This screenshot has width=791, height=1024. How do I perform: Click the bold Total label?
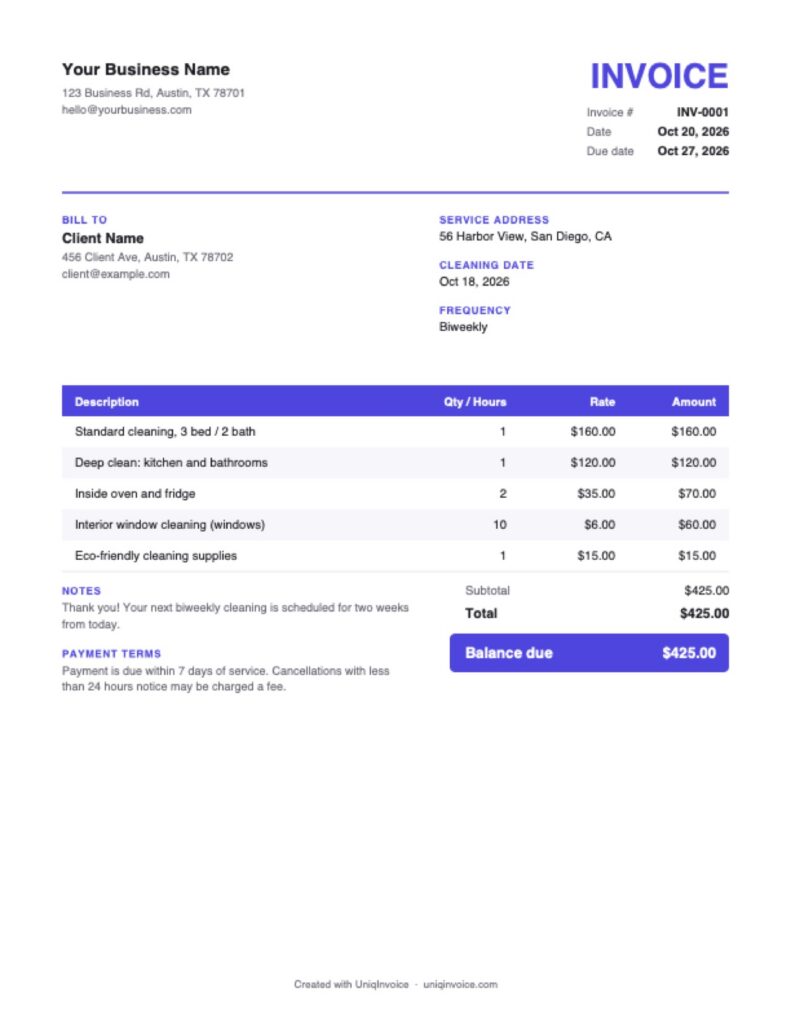[x=481, y=613]
